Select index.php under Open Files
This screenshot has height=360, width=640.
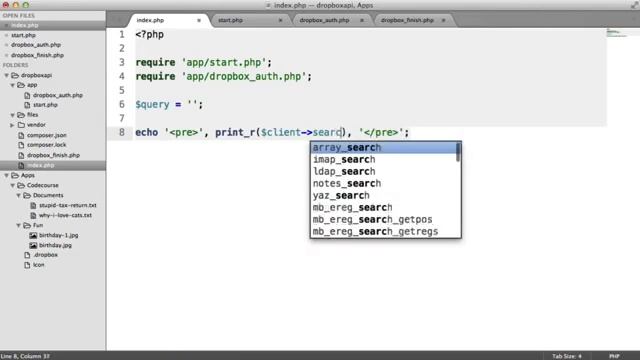tap(24, 25)
